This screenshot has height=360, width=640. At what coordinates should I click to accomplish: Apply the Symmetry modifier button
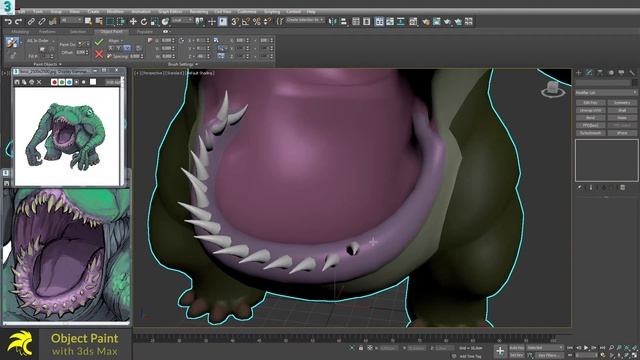click(x=622, y=103)
